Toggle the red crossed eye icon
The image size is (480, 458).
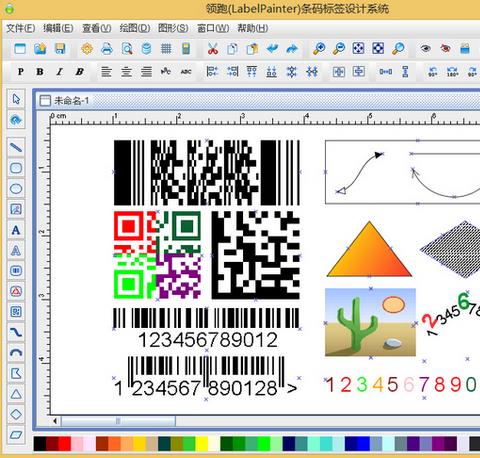(445, 49)
